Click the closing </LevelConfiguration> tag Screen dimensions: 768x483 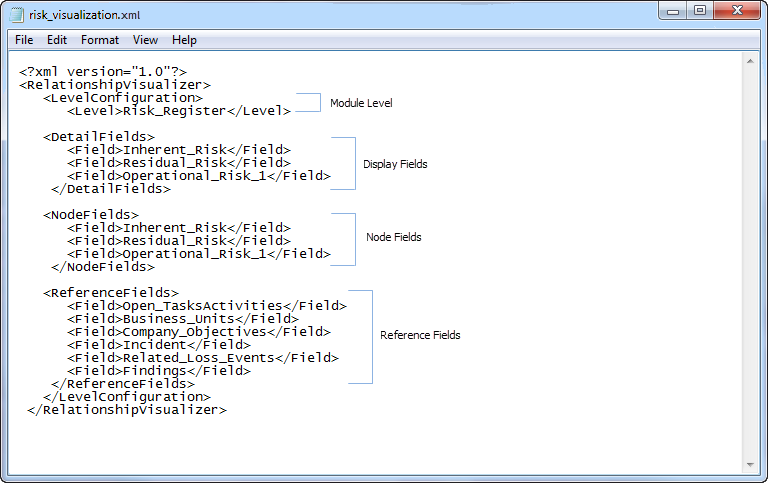(127, 397)
